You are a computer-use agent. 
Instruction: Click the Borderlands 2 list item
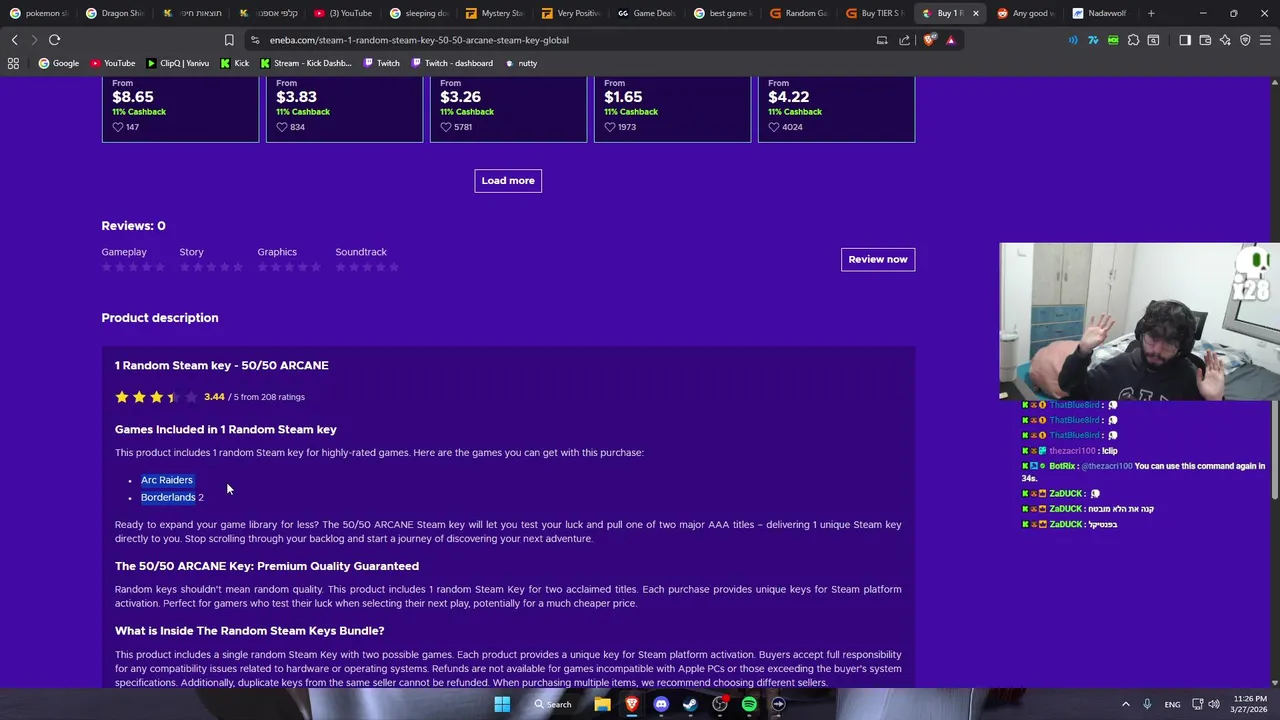pyautogui.click(x=172, y=497)
